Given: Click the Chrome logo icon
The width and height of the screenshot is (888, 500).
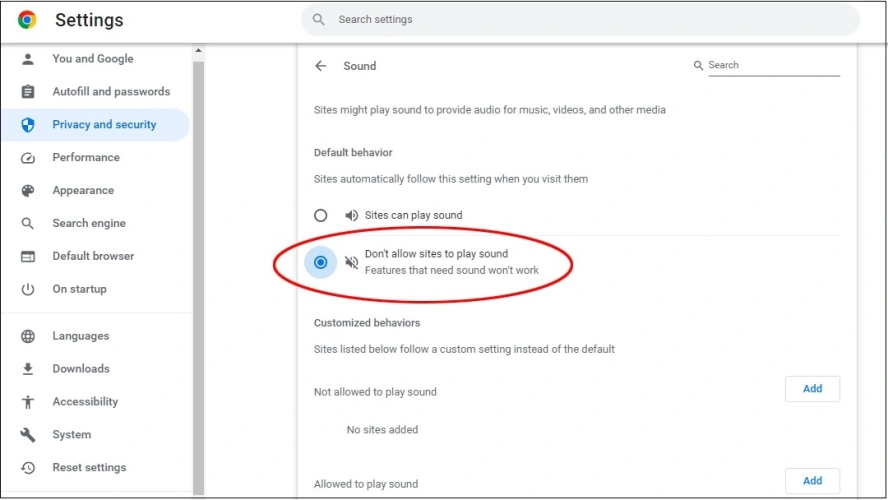Looking at the screenshot, I should [27, 20].
